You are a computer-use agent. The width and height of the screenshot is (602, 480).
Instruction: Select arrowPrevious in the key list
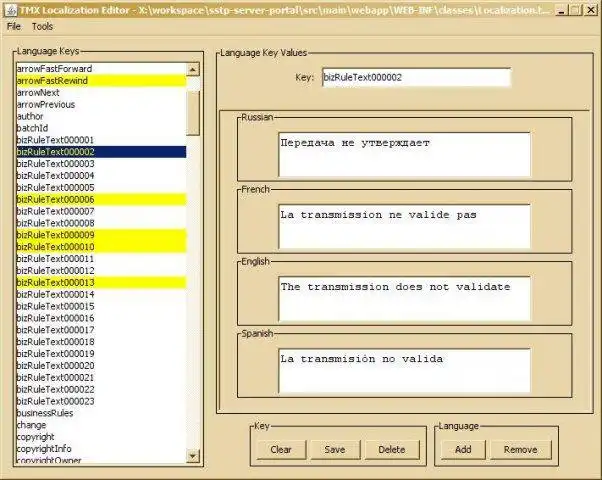point(101,104)
